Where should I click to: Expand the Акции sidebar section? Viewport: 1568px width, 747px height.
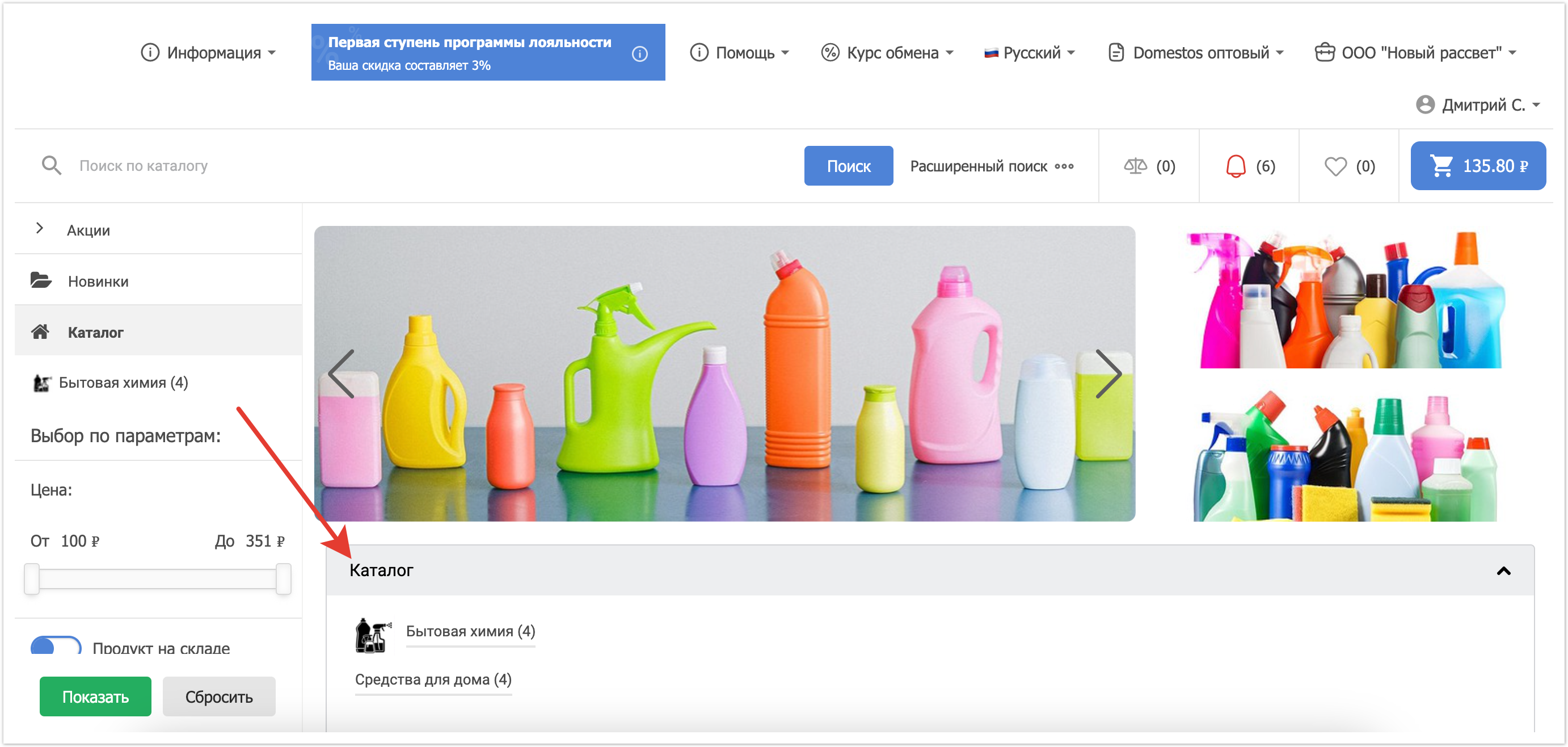pos(40,229)
